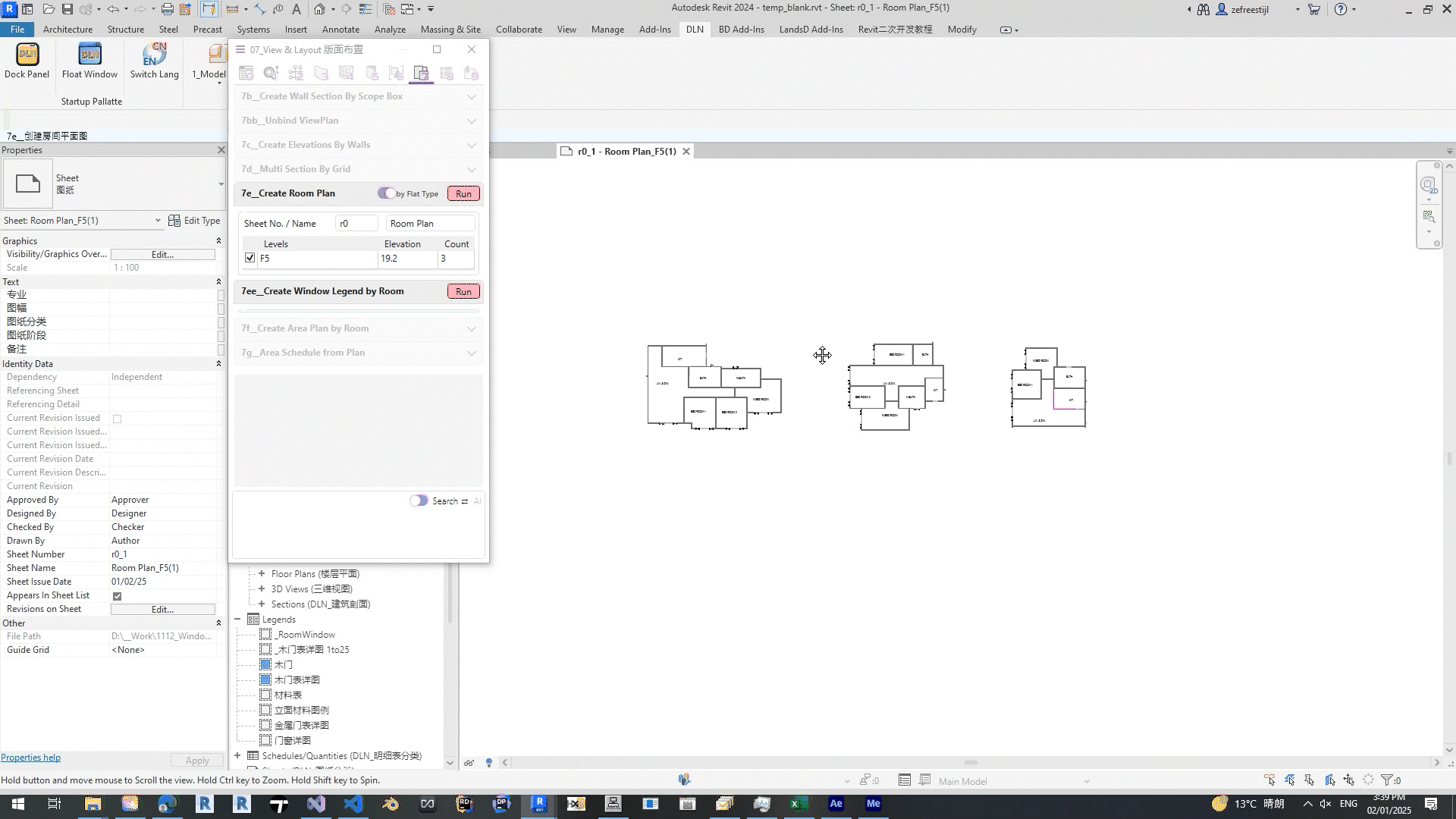Collapse the Legends tree node
This screenshot has height=819, width=1456.
click(237, 620)
